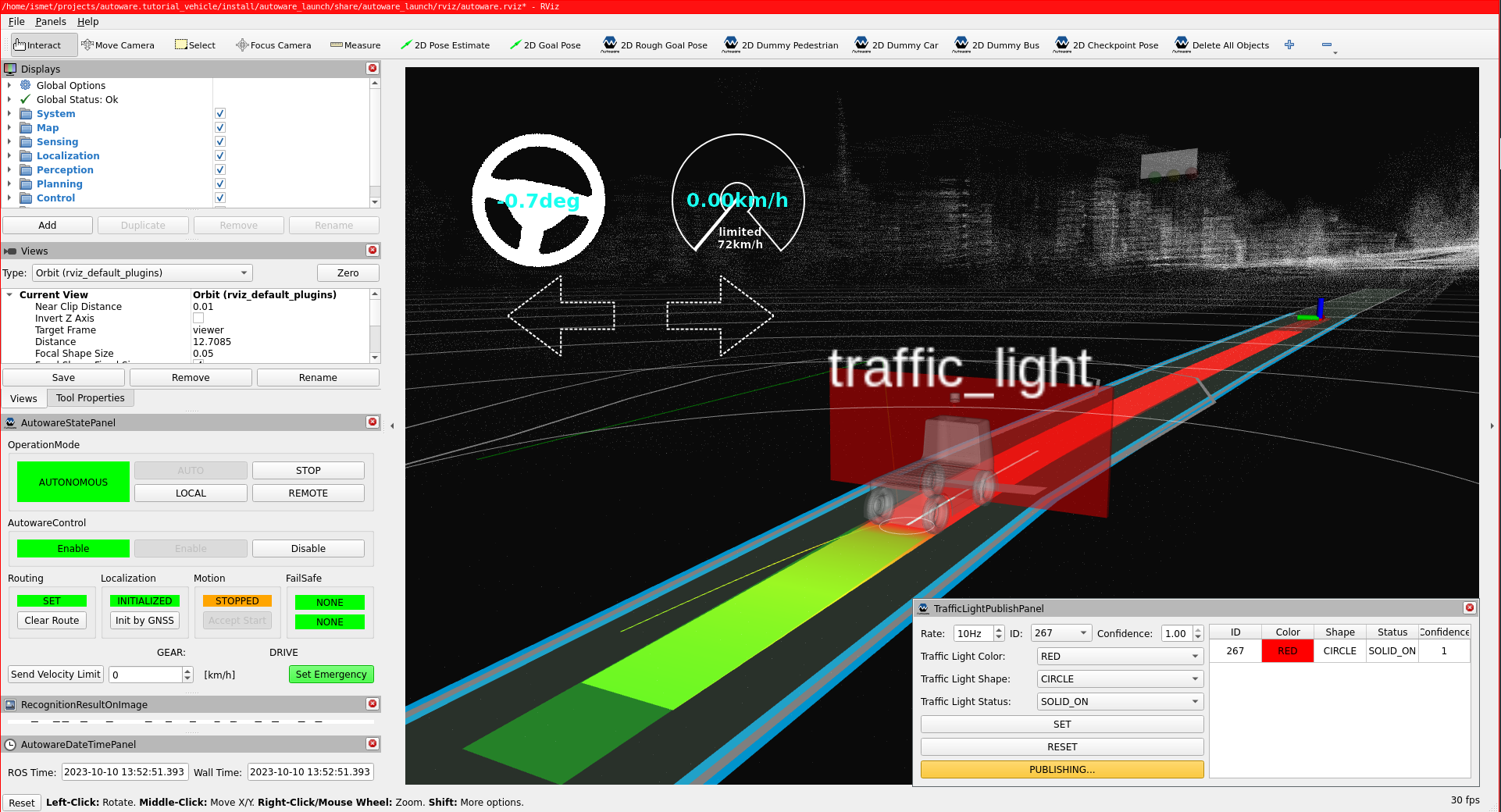Choose the Measure tool
The width and height of the screenshot is (1501, 812).
coord(355,45)
